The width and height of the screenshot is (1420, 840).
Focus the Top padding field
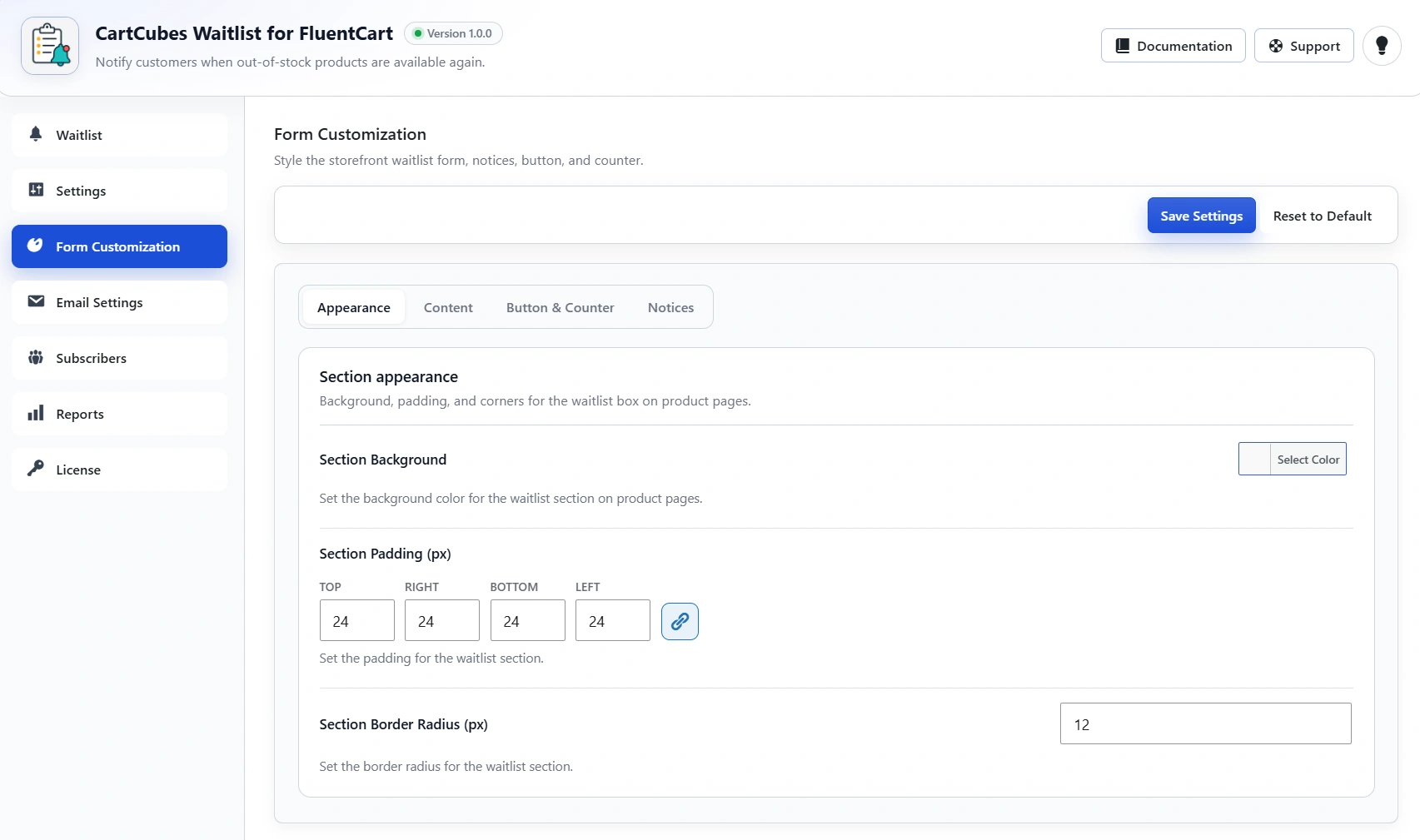pyautogui.click(x=357, y=621)
